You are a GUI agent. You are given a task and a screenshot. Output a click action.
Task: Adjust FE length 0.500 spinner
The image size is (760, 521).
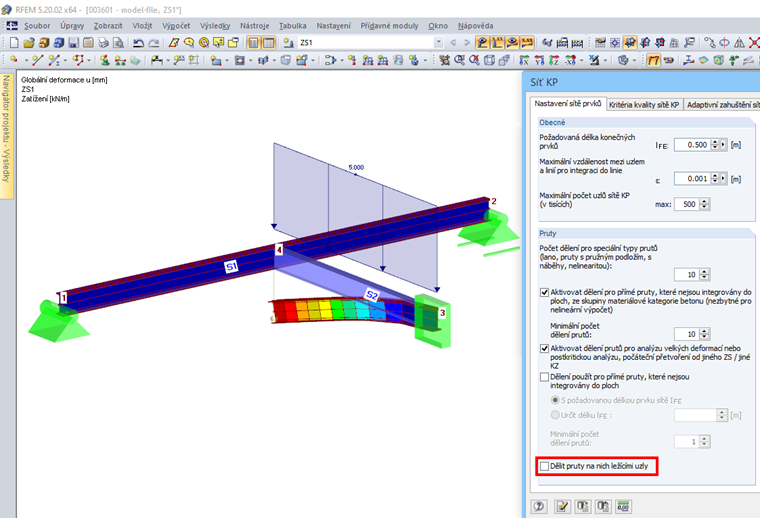pos(715,144)
